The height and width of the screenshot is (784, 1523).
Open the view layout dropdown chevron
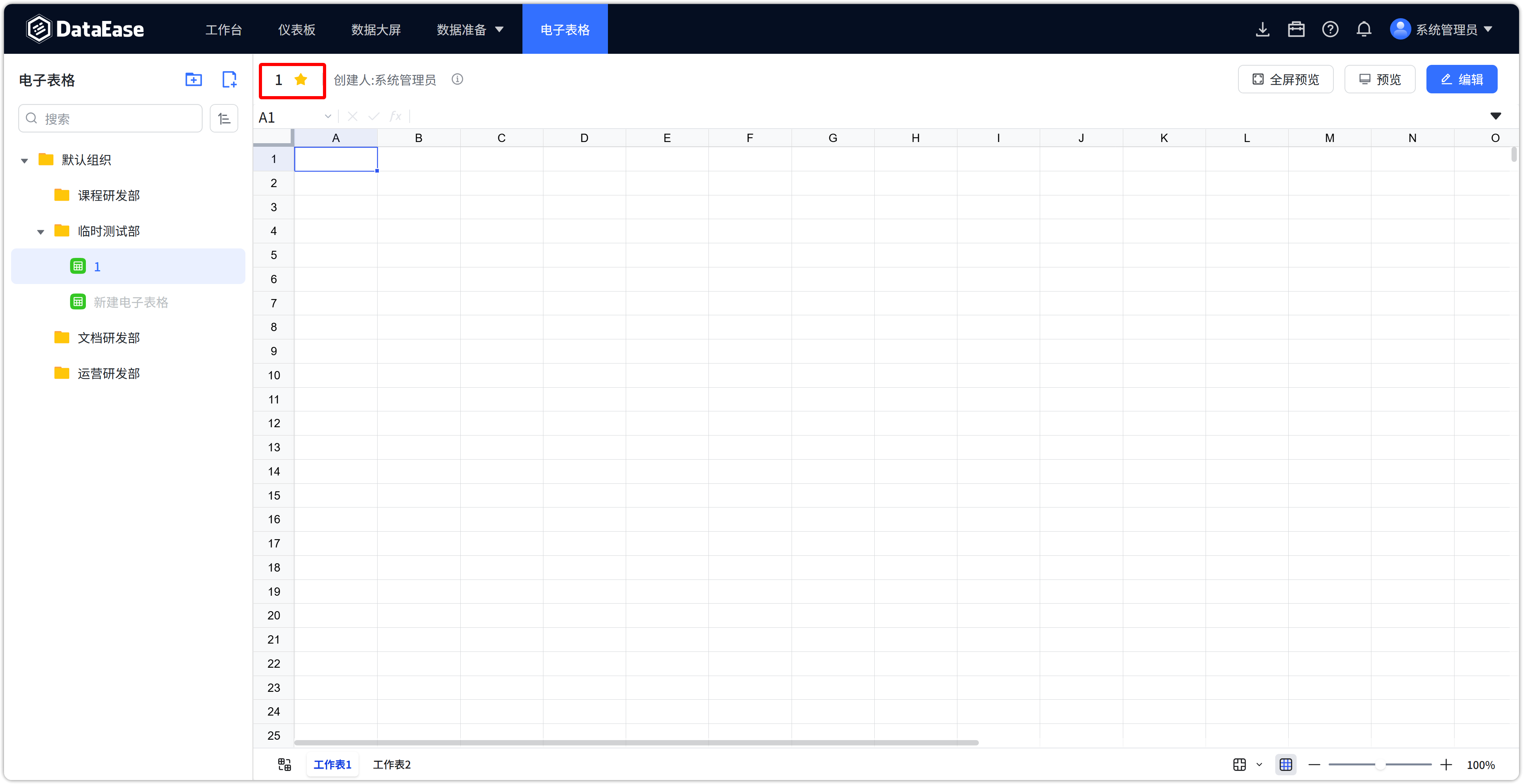click(1259, 765)
